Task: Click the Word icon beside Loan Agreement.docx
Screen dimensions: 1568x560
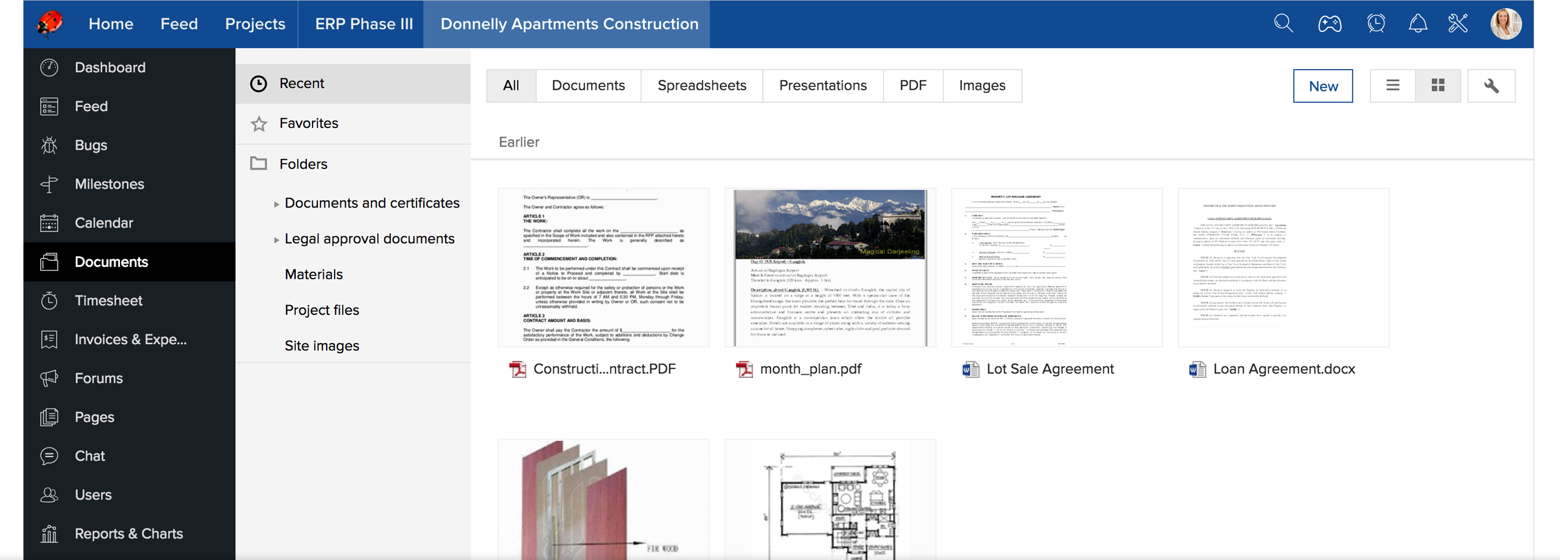Action: 1197,369
